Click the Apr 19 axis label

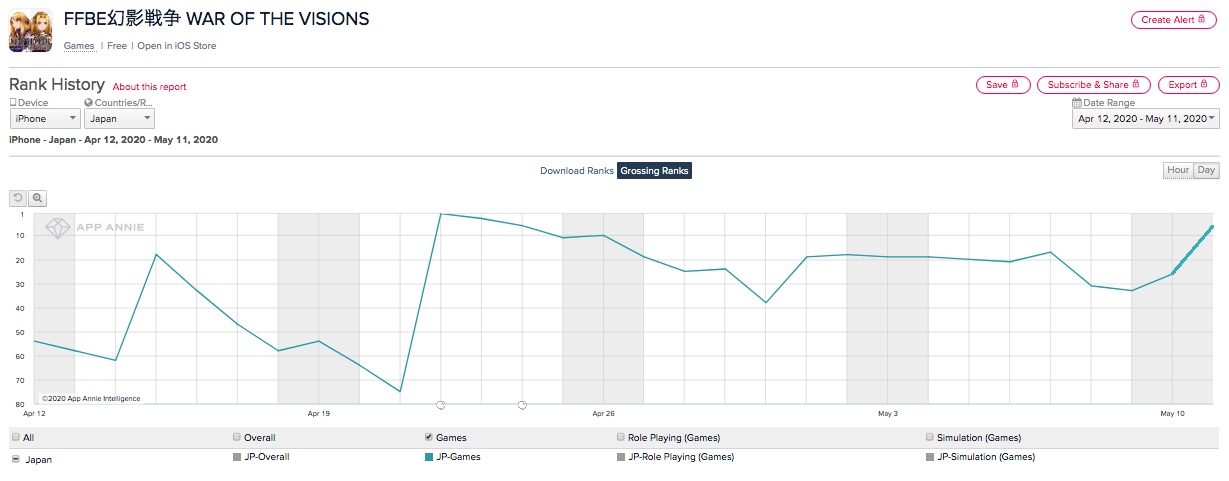pos(318,413)
